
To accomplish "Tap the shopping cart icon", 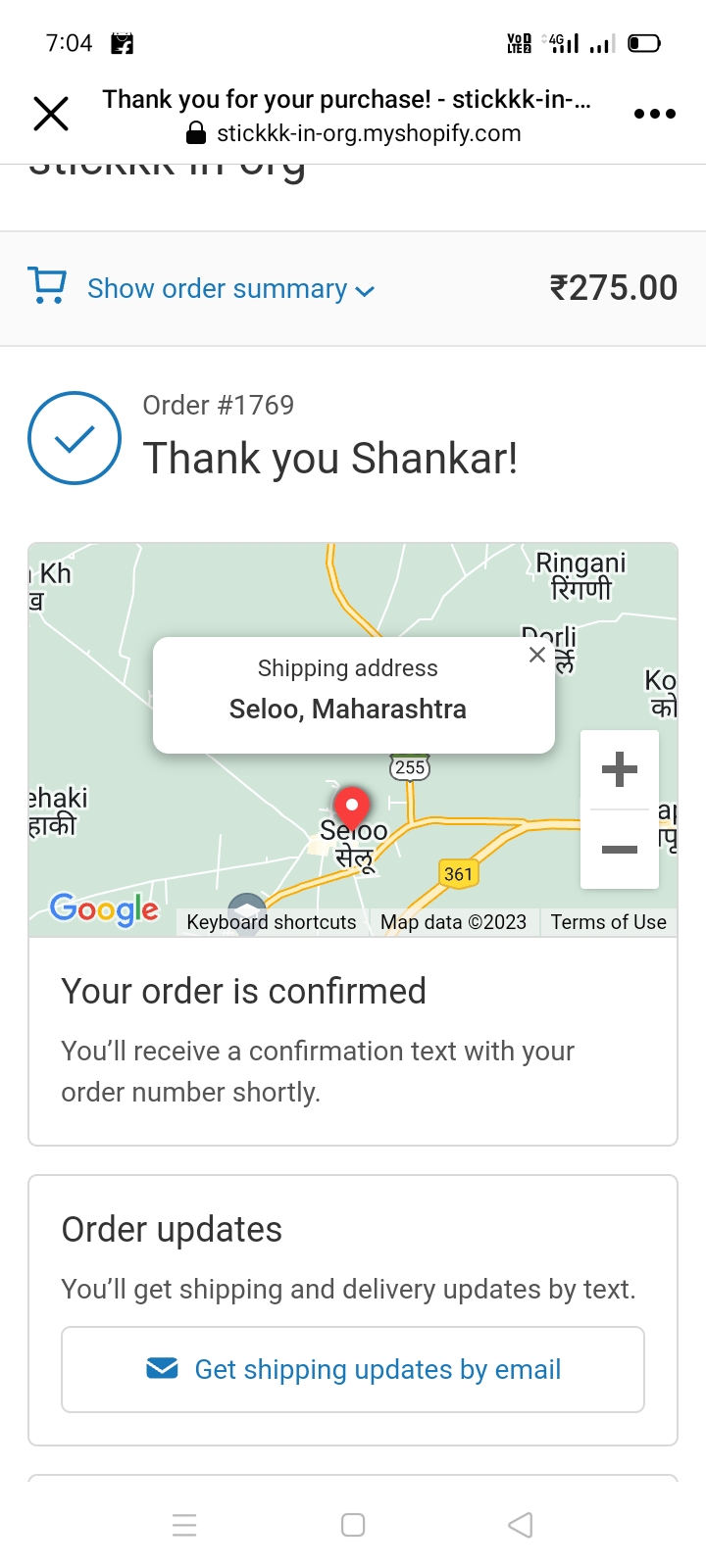I will coord(48,285).
